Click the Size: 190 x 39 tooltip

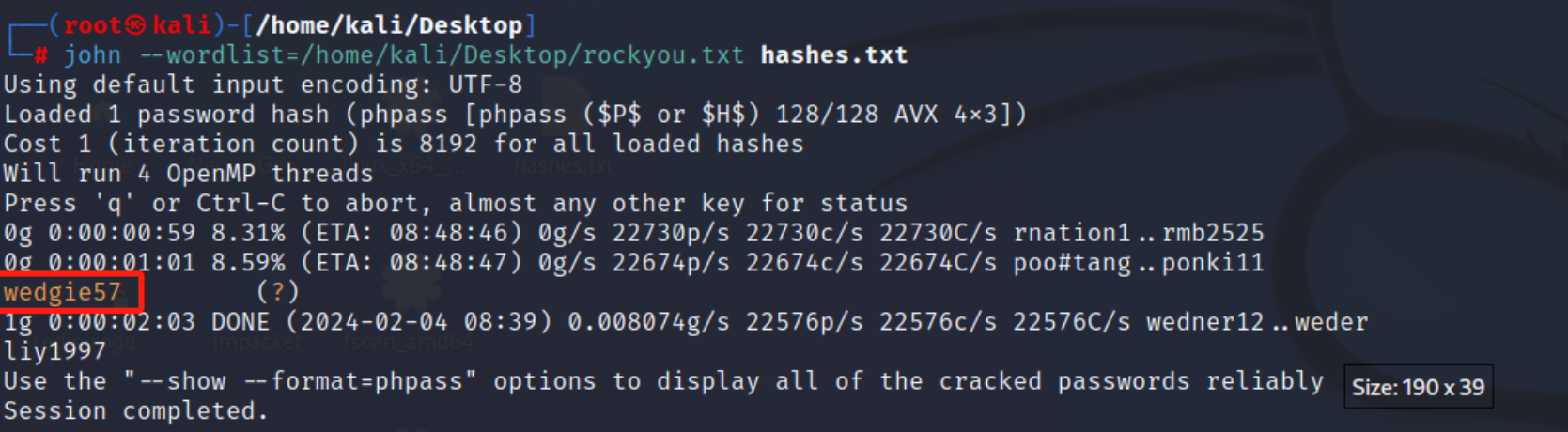click(1419, 387)
